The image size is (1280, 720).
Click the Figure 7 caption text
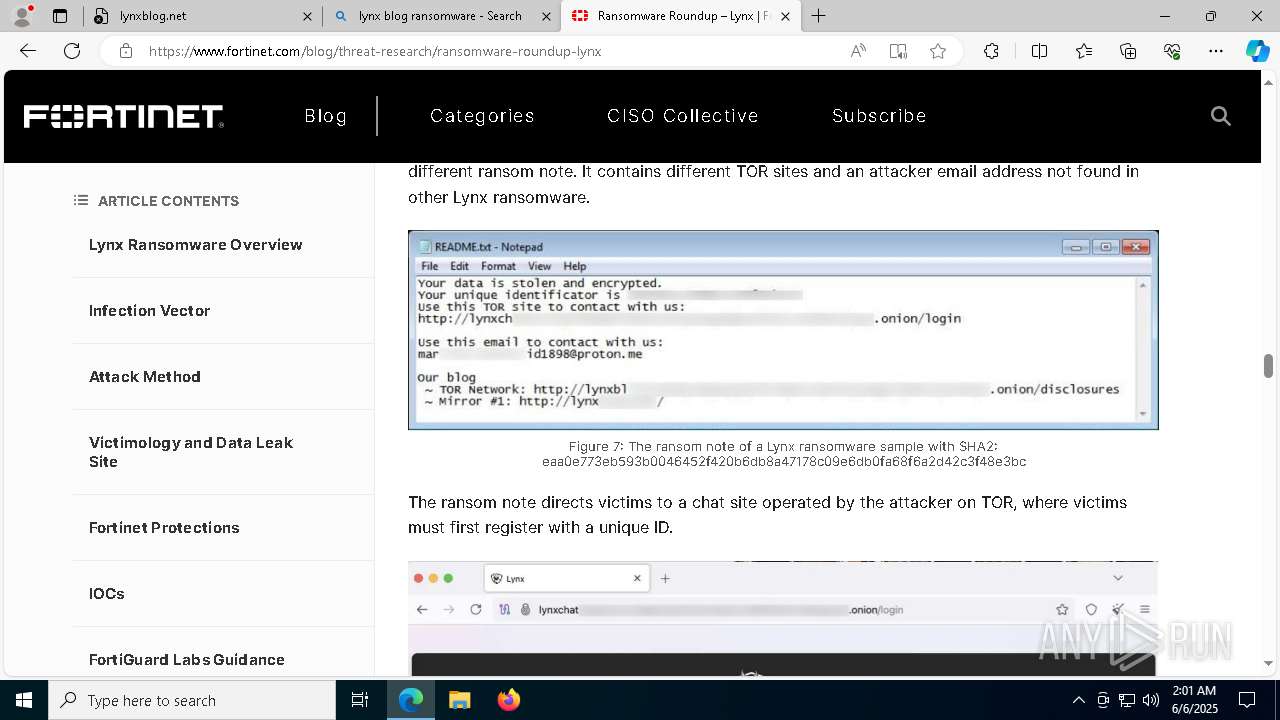(x=783, y=454)
